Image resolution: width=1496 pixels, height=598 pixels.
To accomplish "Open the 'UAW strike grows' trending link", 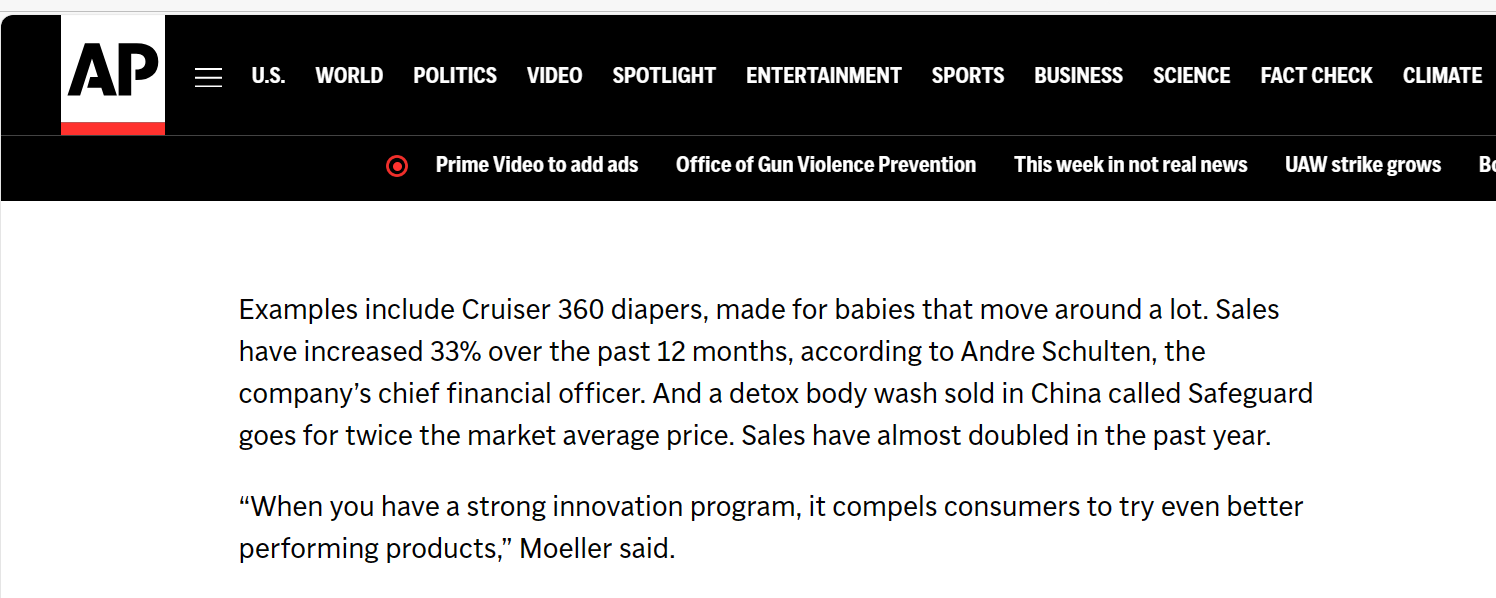I will (1363, 165).
